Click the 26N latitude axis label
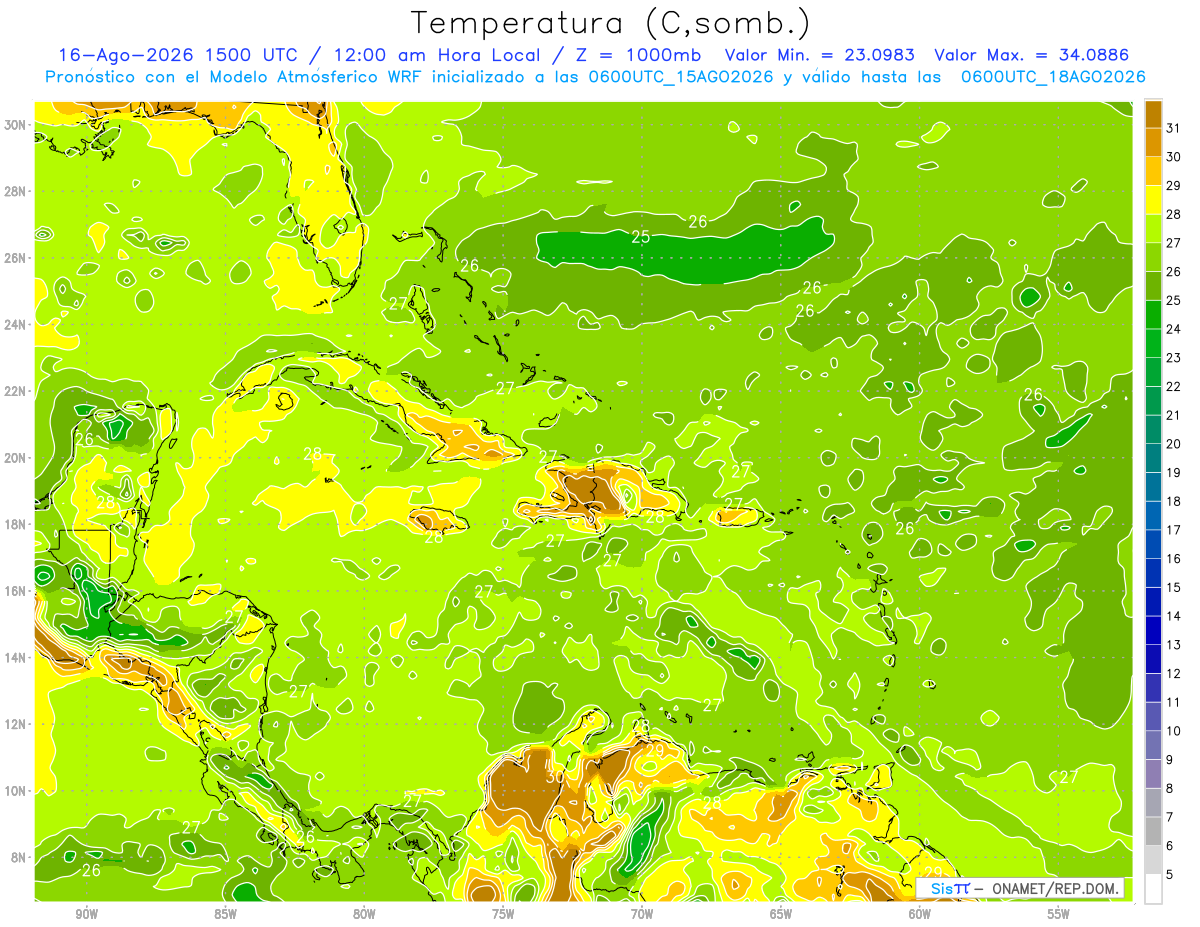This screenshot has width=1200, height=927. tap(17, 258)
